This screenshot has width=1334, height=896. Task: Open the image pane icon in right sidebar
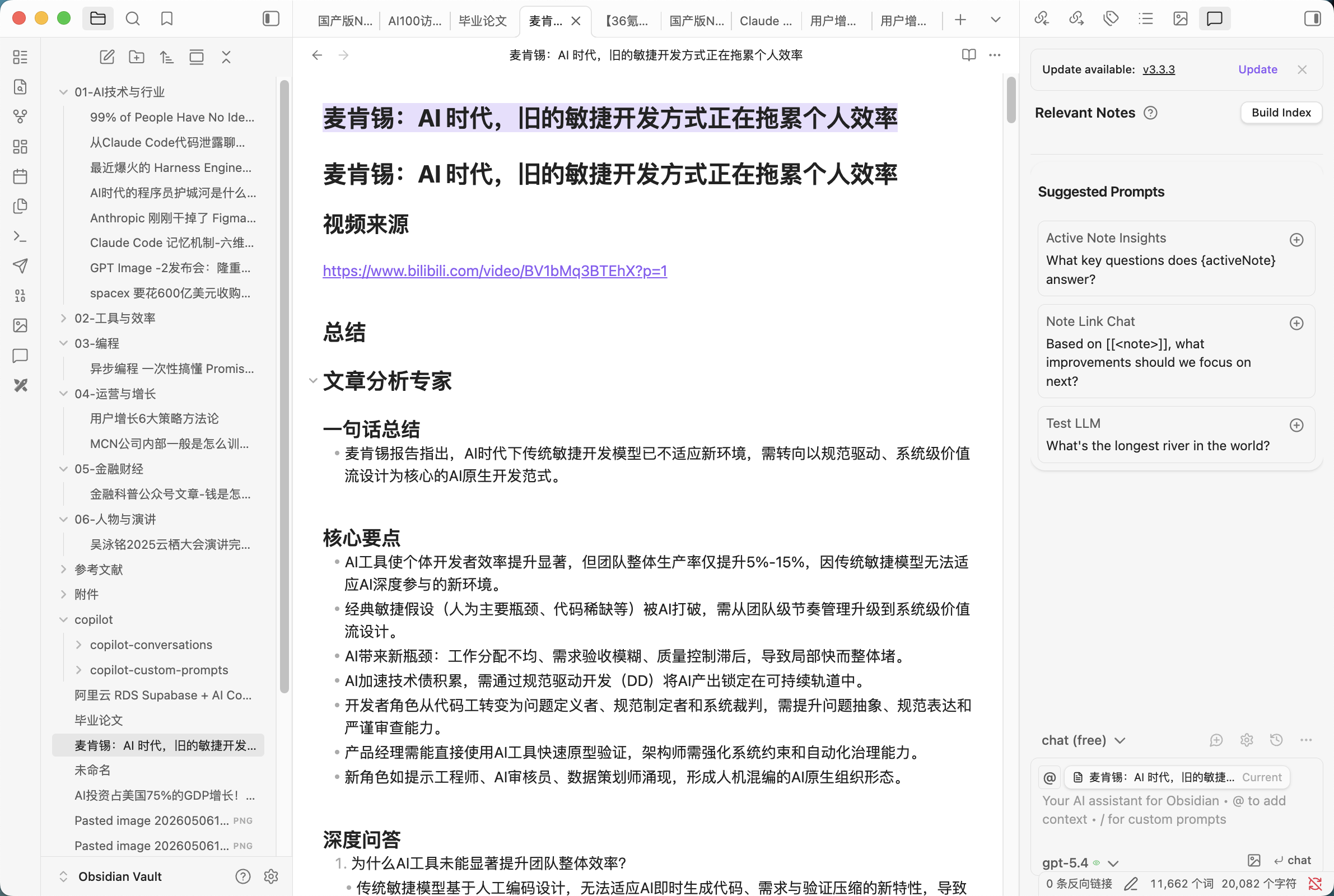1181,19
